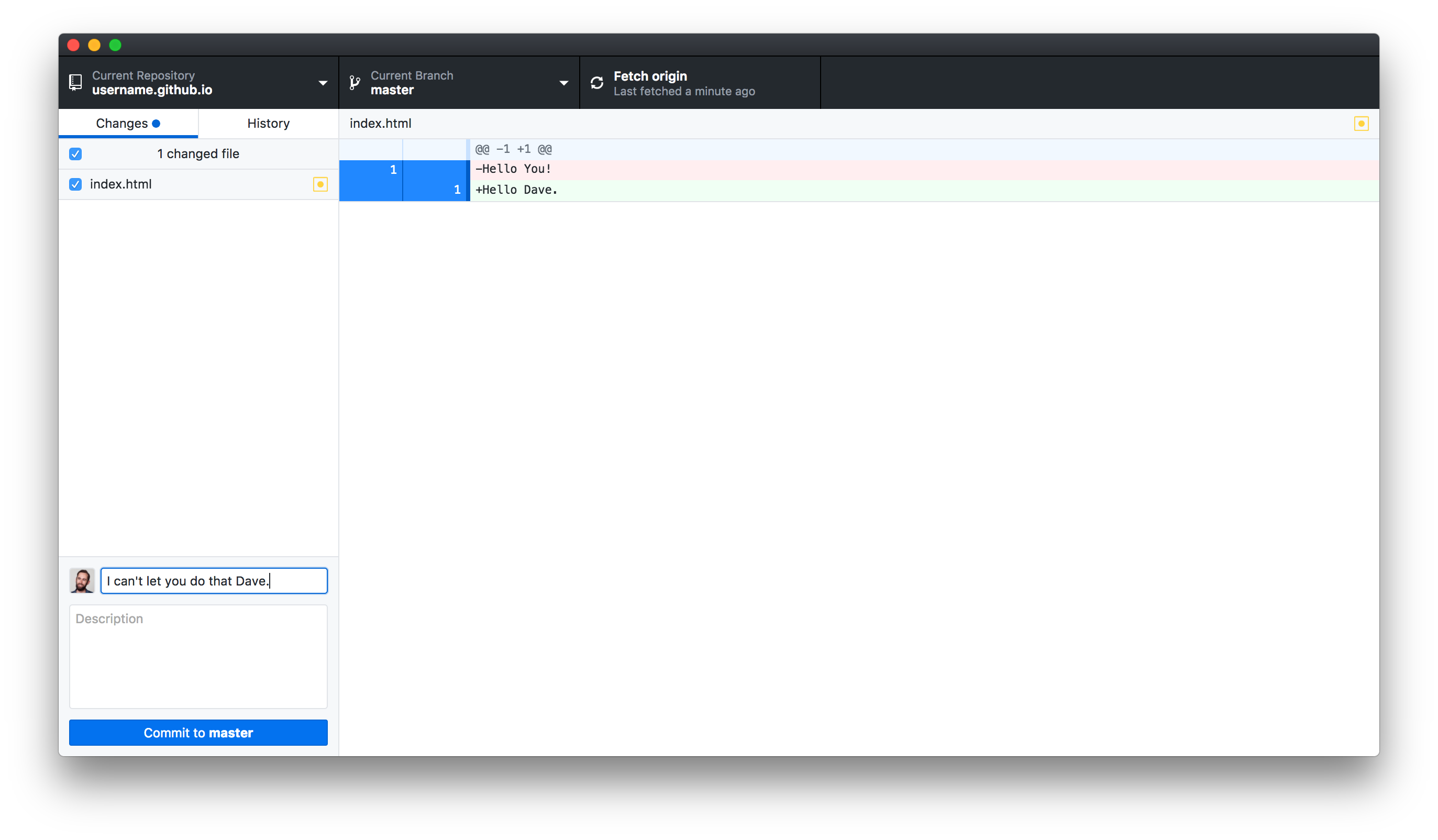
Task: Focus the commit summary input field
Action: click(x=214, y=580)
